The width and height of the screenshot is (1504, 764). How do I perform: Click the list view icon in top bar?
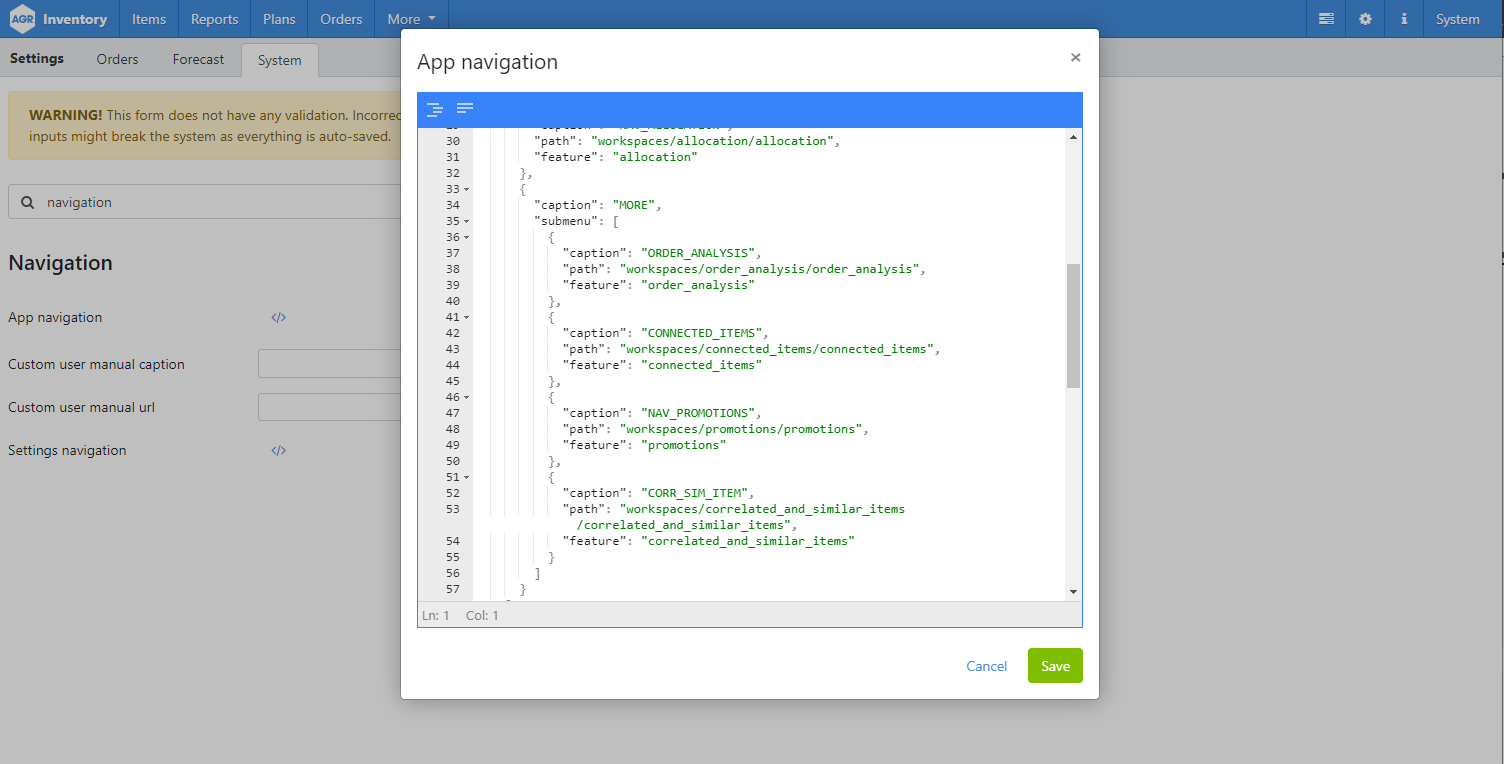coord(1326,19)
